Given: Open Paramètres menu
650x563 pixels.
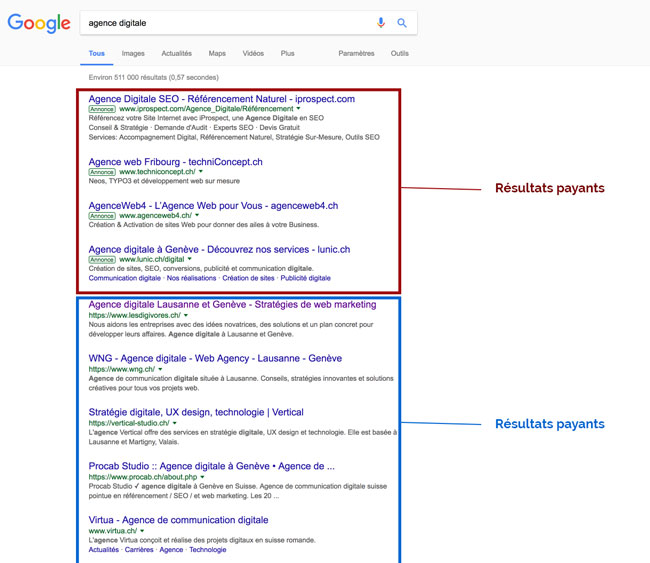Looking at the screenshot, I should [x=356, y=53].
